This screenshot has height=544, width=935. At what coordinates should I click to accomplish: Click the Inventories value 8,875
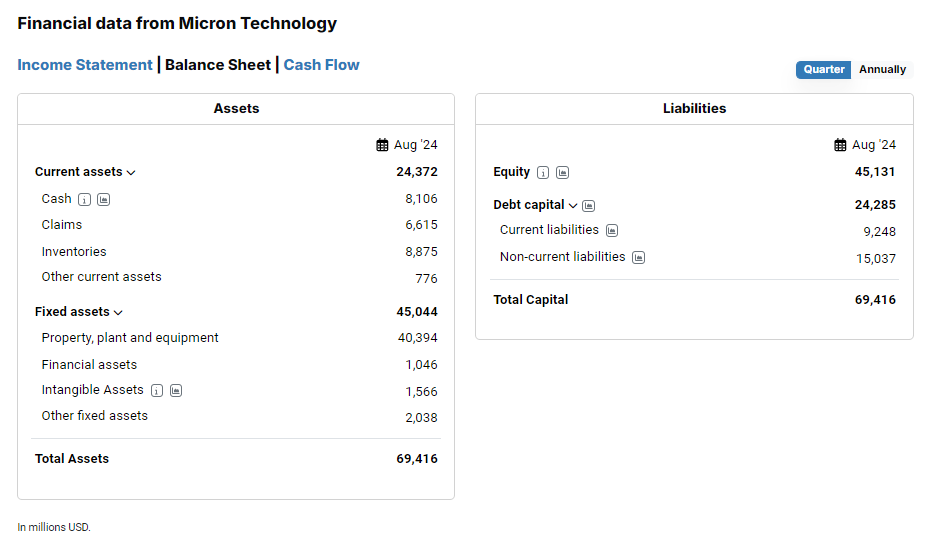[421, 252]
